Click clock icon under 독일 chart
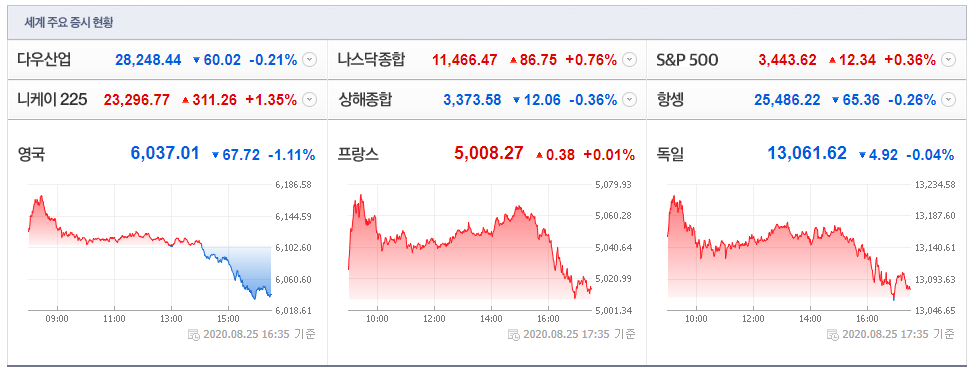 [832, 334]
